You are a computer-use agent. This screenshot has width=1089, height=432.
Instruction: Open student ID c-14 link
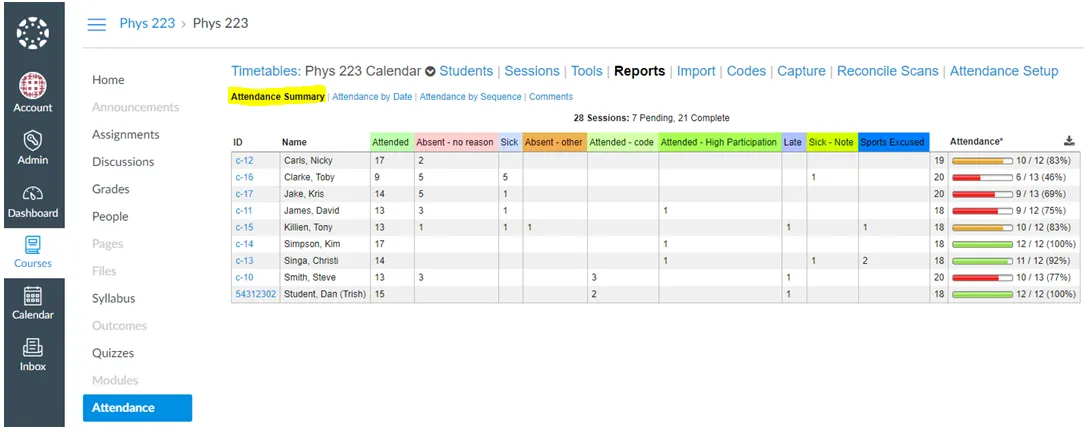pyautogui.click(x=244, y=244)
